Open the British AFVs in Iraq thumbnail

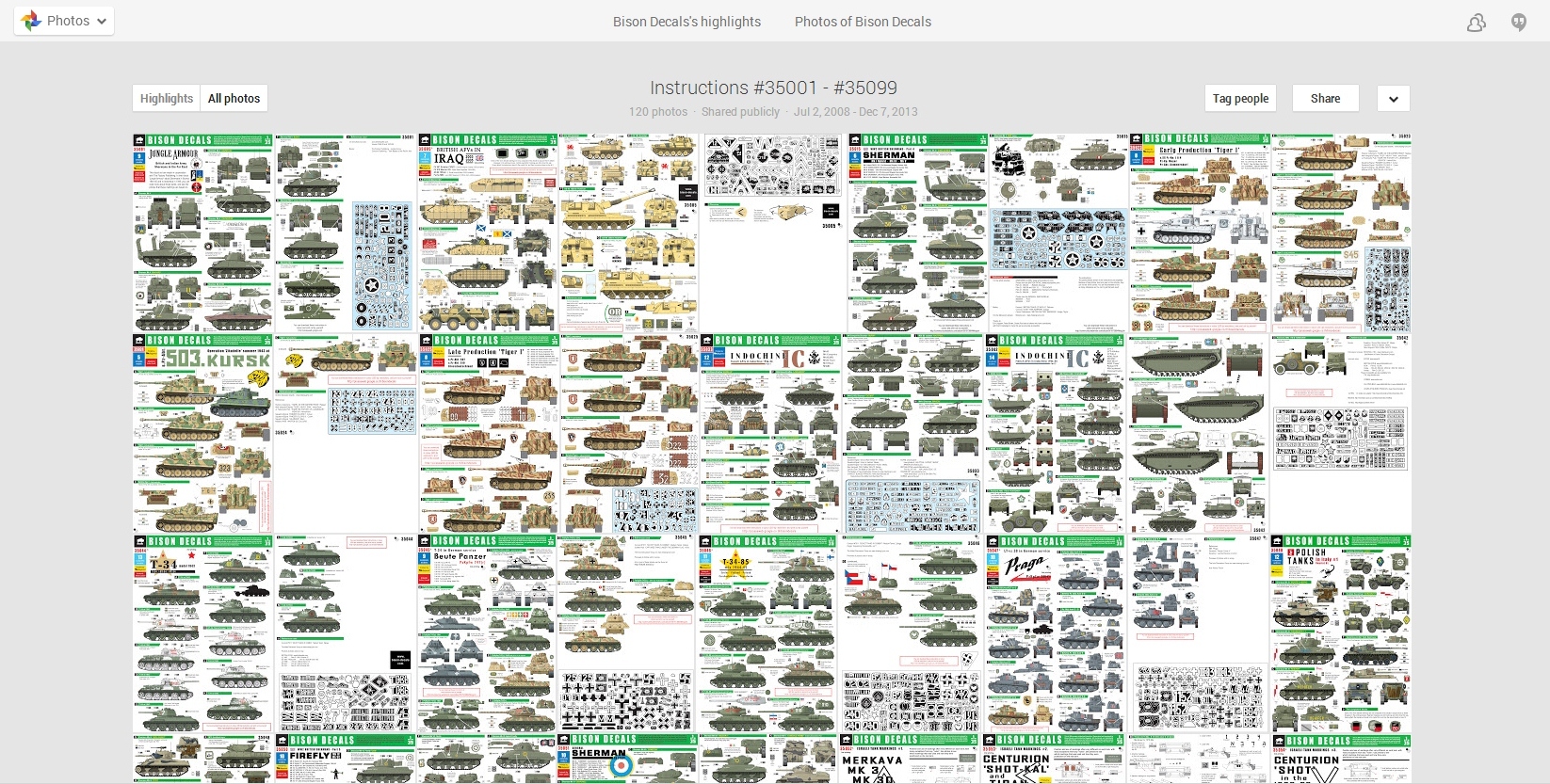click(488, 232)
